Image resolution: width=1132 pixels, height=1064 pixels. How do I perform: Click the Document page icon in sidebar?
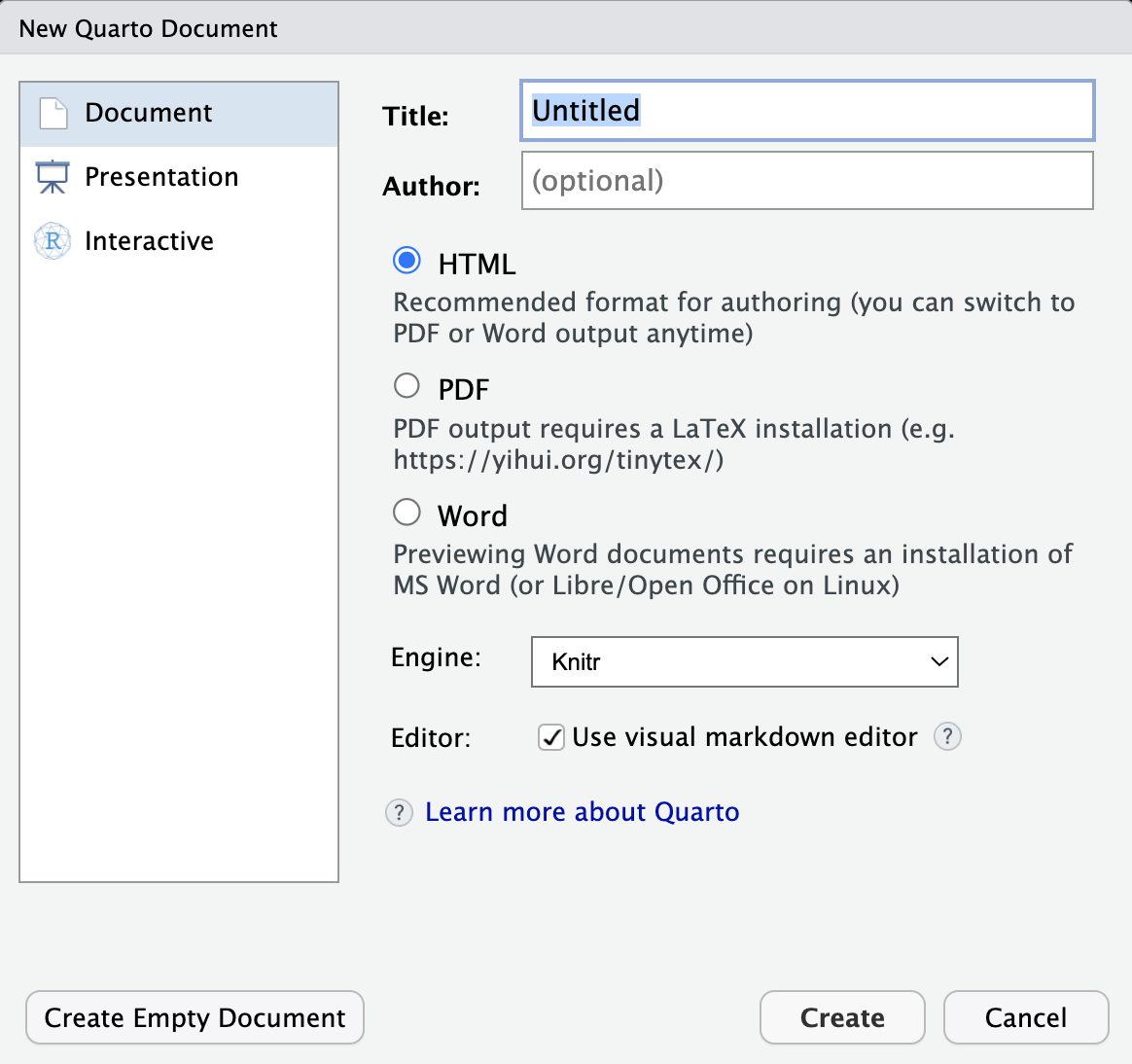click(53, 114)
